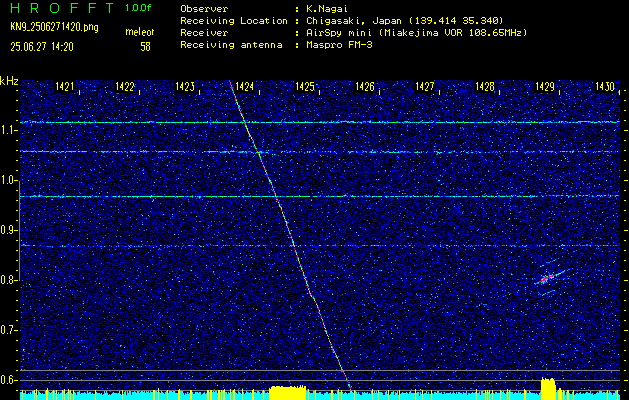Click the 1422 time axis marker
Screen dimensions: 629x400
(125, 86)
